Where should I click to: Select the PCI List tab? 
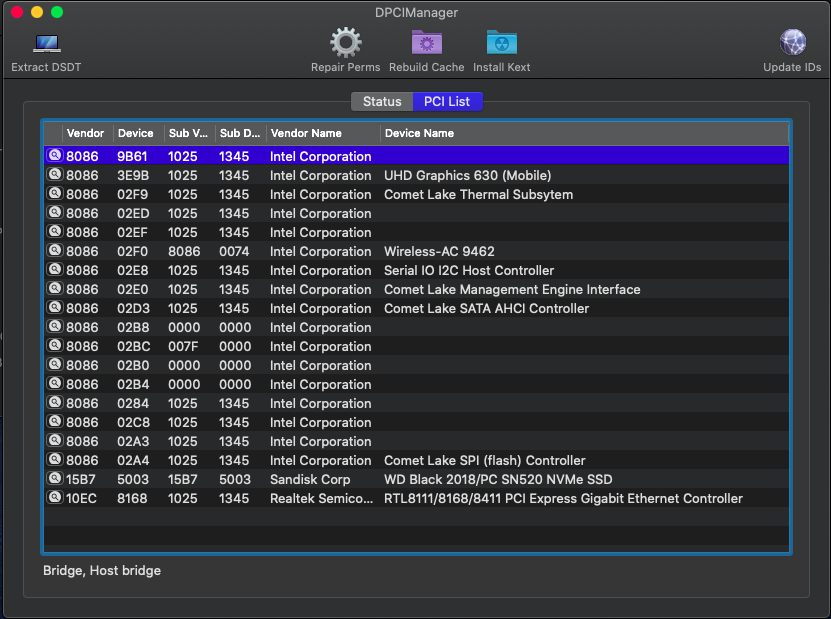click(x=447, y=101)
